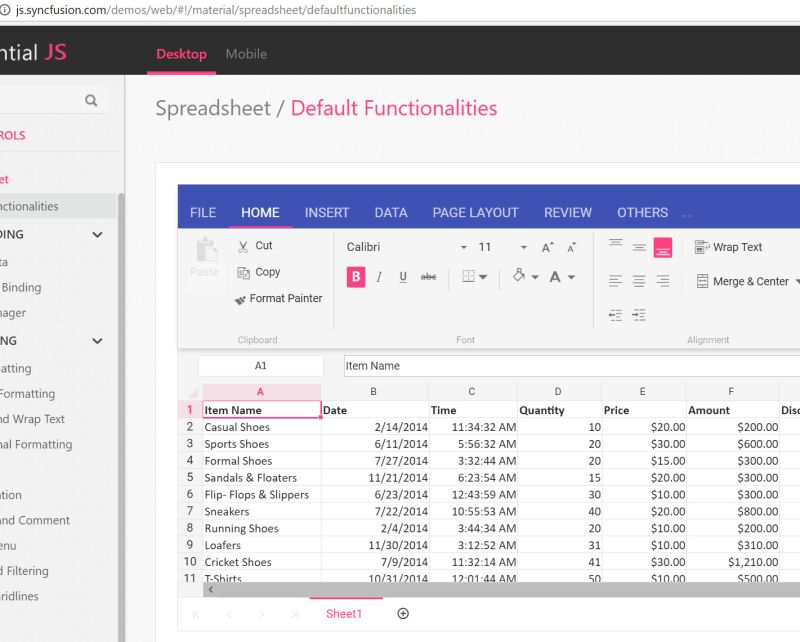Click the Wrap Text icon
The height and width of the screenshot is (642, 800).
[x=735, y=247]
